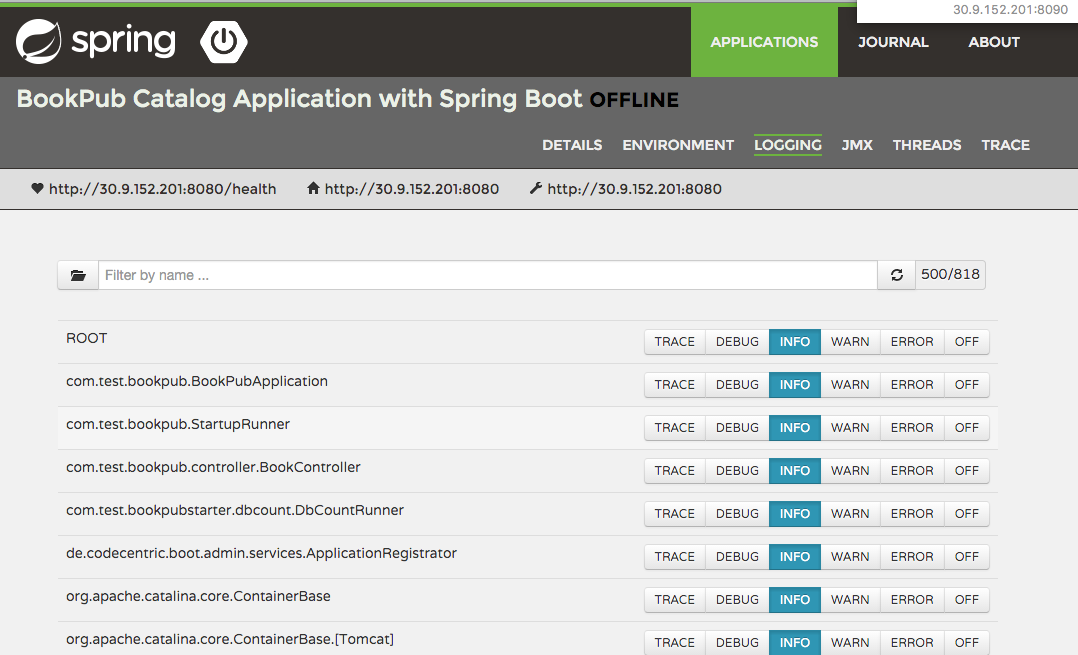This screenshot has height=655, width=1078.
Task: Set DbCountRunner logger level to ERROR
Action: (x=911, y=513)
